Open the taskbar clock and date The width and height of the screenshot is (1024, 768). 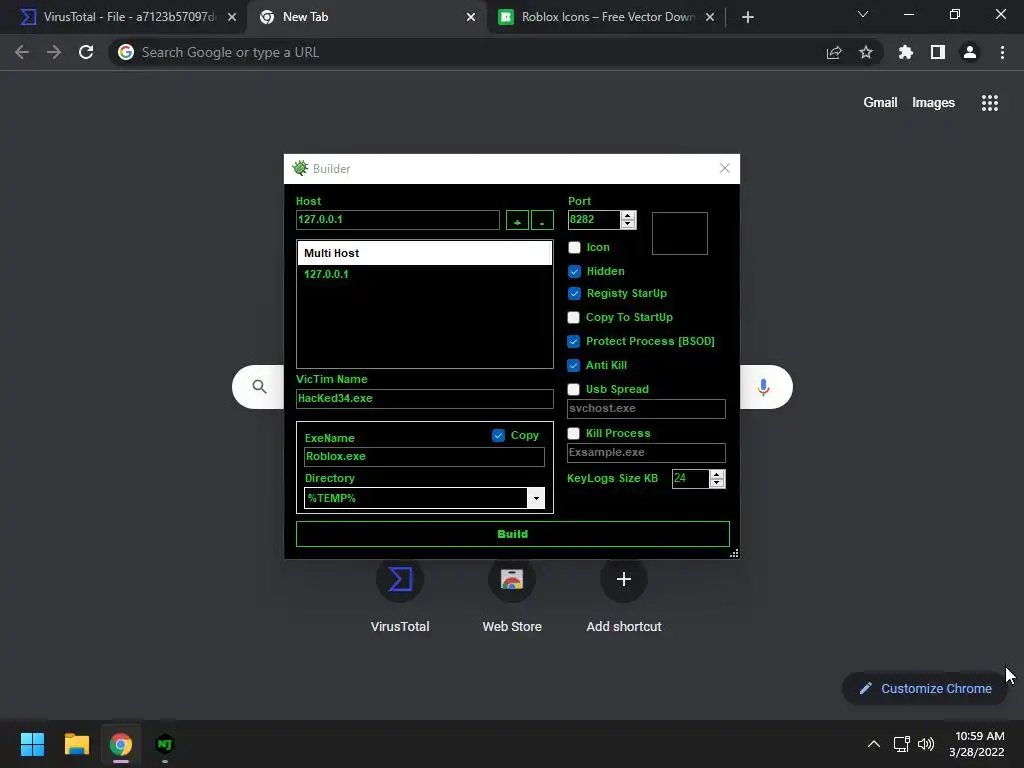[977, 744]
